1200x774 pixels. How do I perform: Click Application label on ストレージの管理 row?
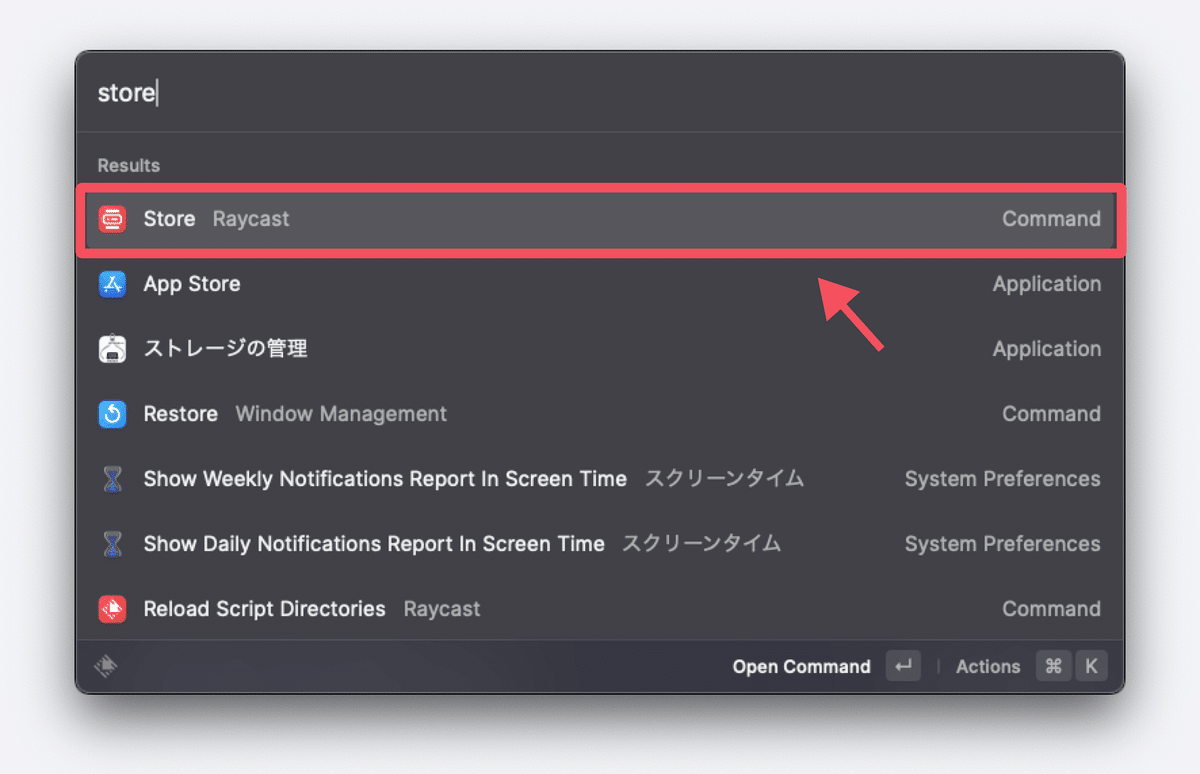click(x=1046, y=349)
